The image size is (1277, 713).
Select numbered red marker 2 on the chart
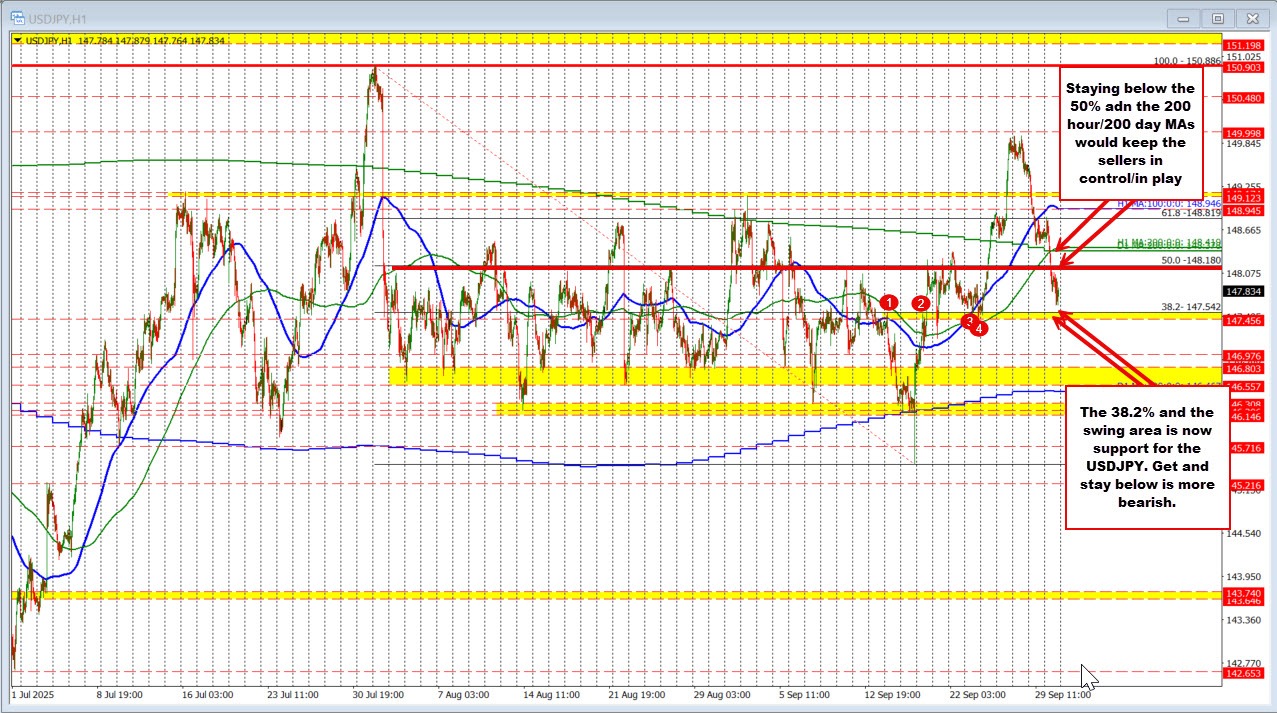pyautogui.click(x=921, y=302)
